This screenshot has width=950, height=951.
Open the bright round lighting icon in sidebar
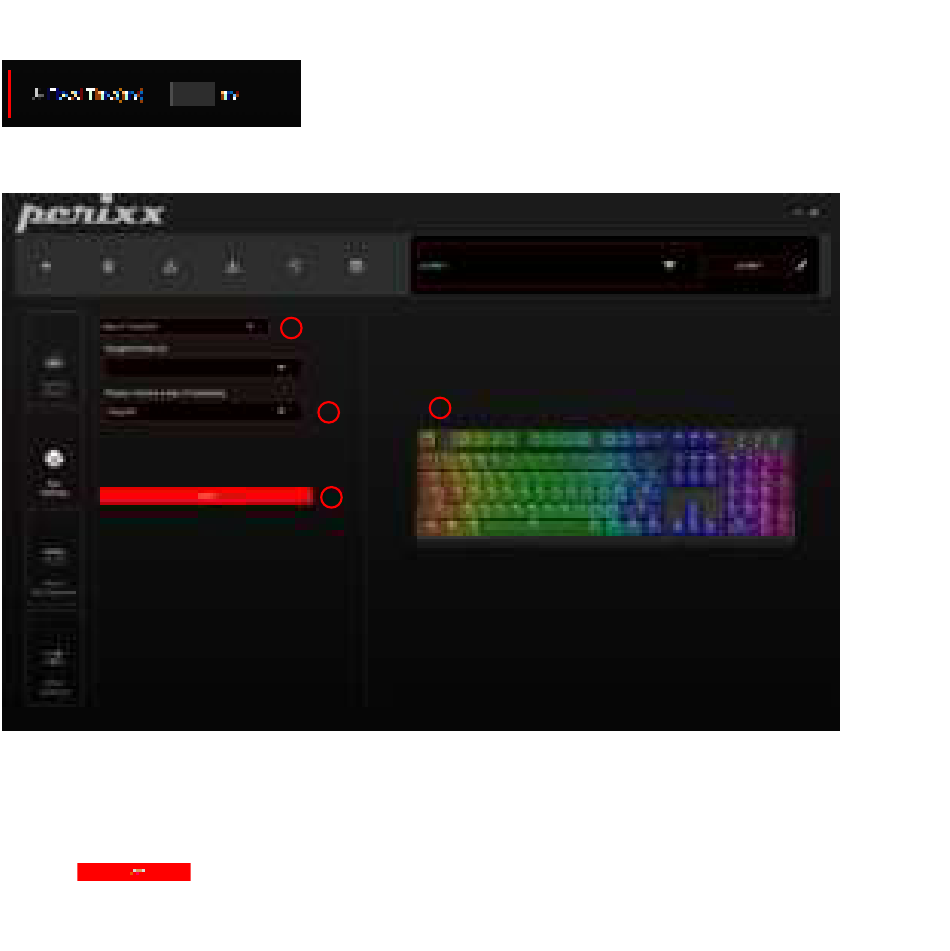54,459
